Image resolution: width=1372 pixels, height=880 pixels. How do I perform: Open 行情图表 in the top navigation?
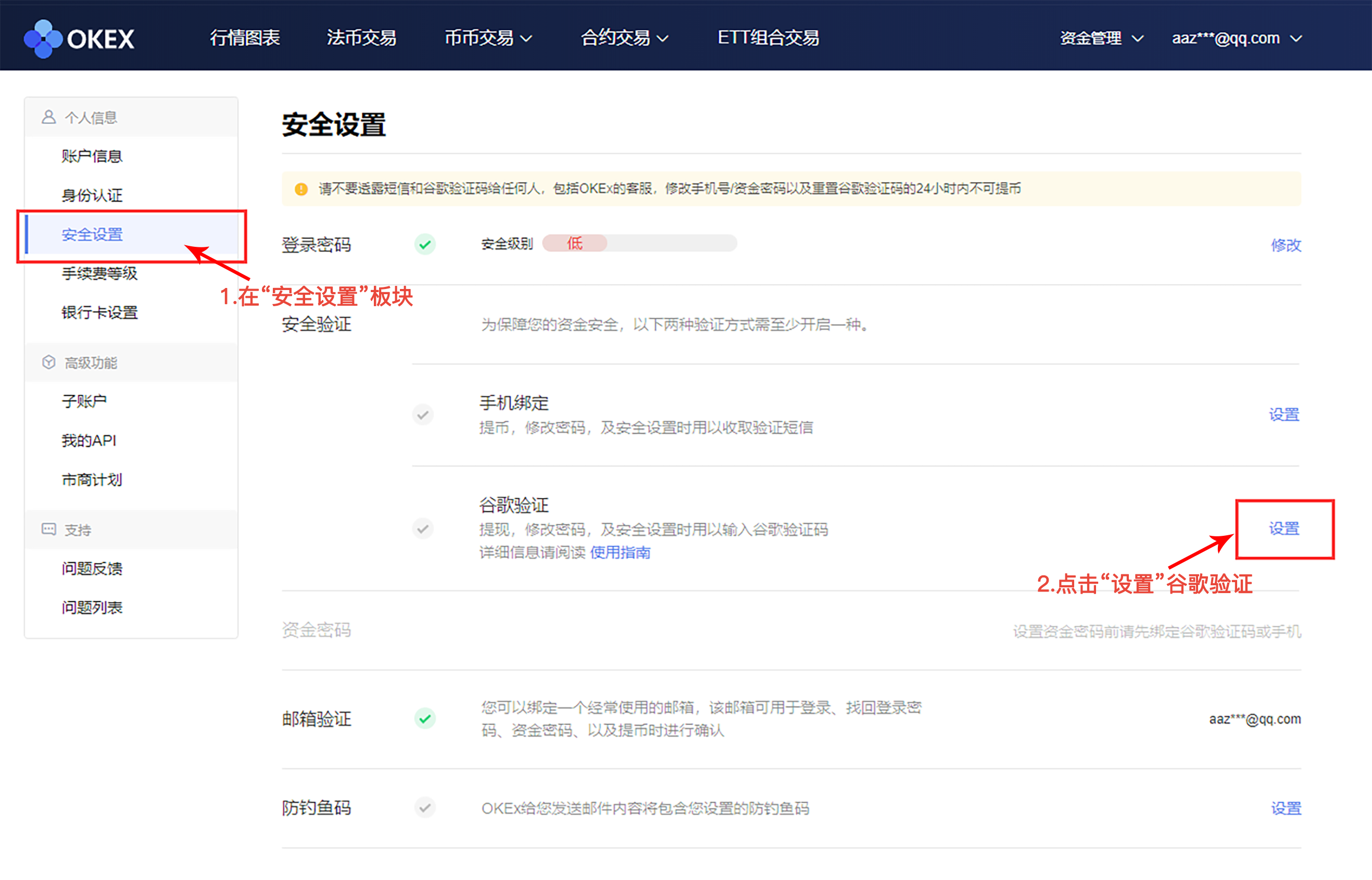[245, 37]
